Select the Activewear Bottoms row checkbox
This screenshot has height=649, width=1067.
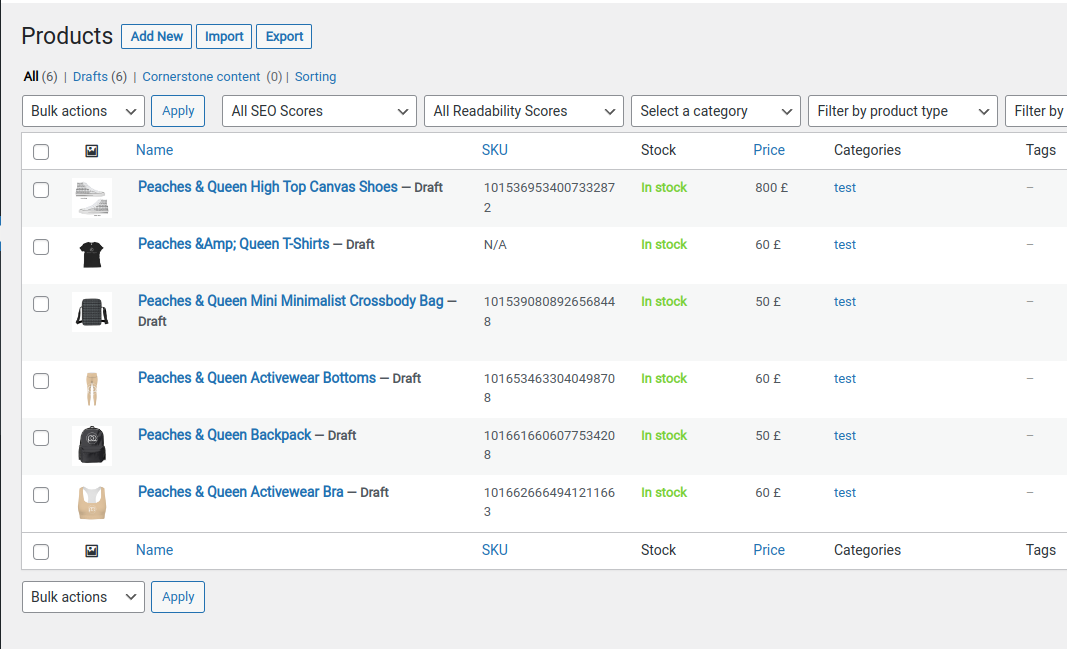pos(41,381)
